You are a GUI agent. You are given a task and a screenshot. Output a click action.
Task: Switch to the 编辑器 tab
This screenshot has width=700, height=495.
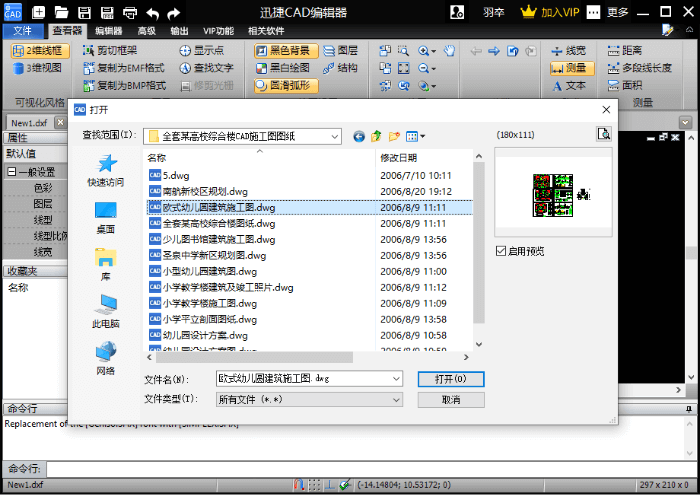(108, 31)
